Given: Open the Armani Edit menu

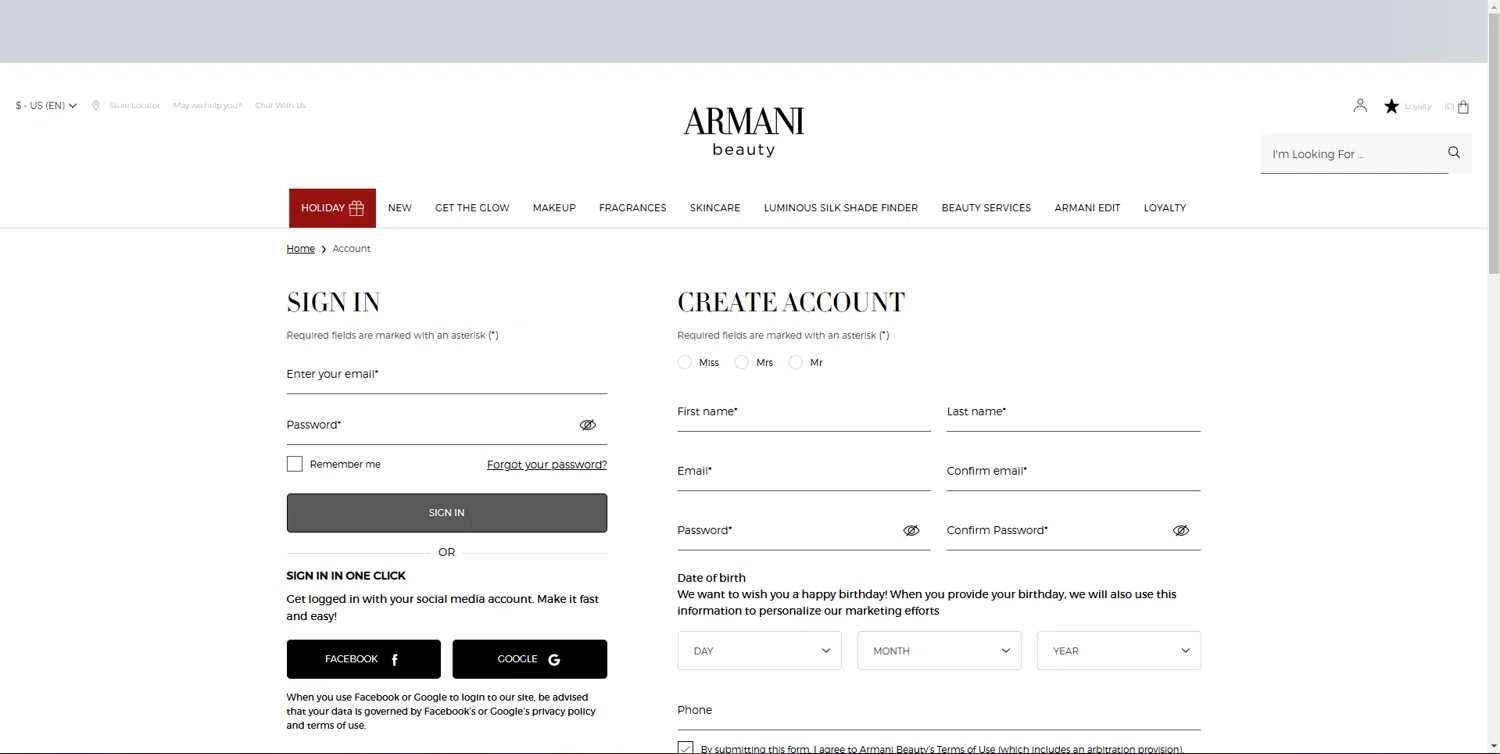Looking at the screenshot, I should click(x=1087, y=208).
